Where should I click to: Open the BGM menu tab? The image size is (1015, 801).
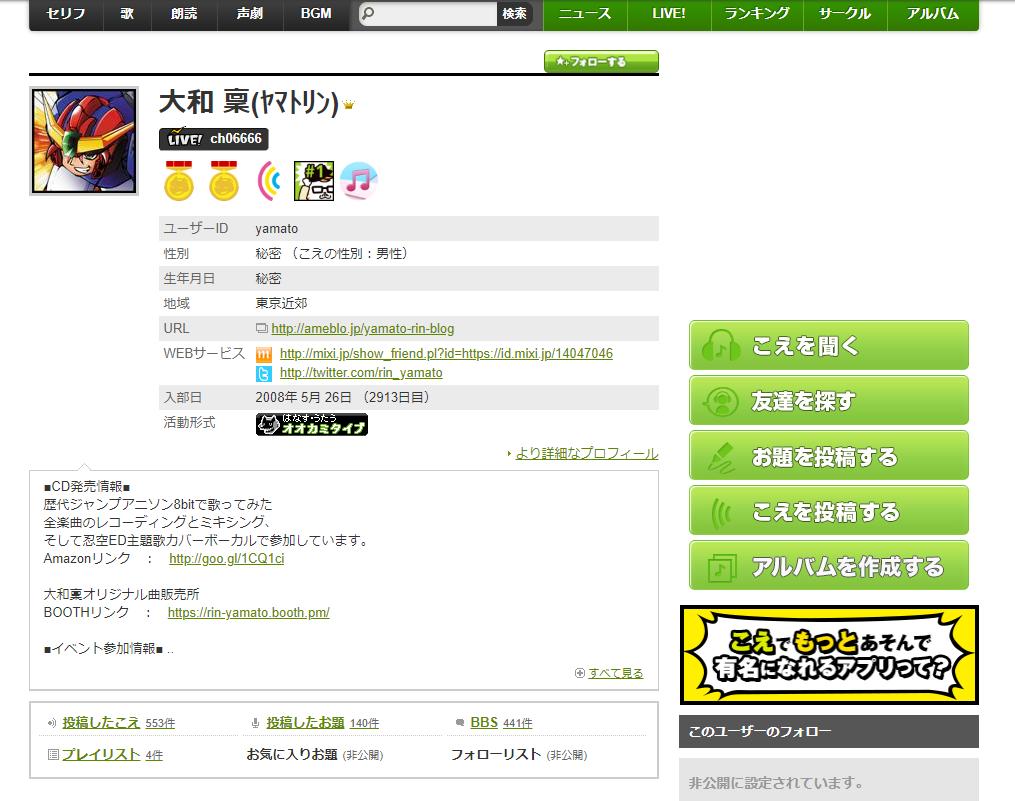point(316,14)
